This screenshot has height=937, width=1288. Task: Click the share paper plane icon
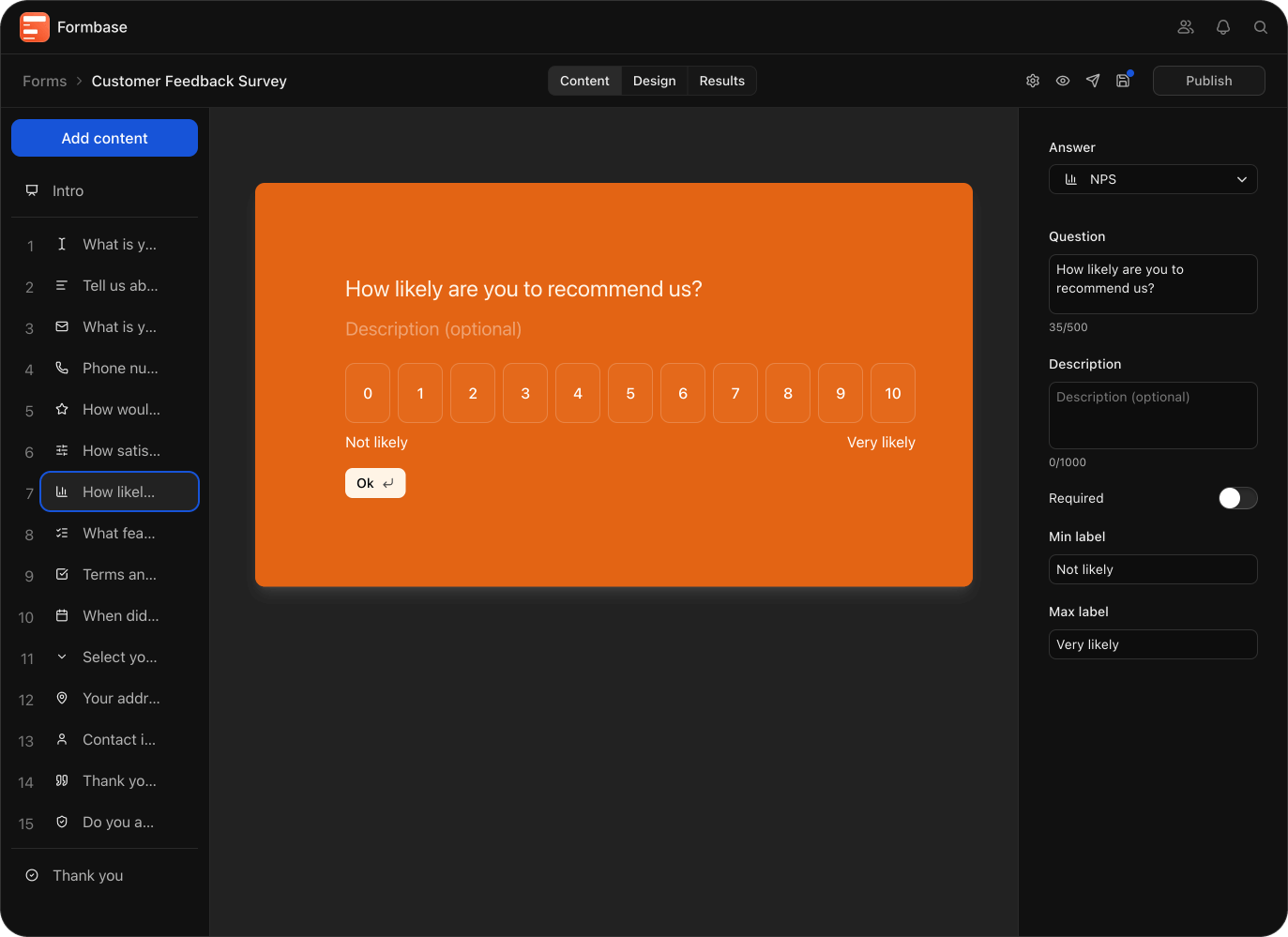tap(1093, 81)
